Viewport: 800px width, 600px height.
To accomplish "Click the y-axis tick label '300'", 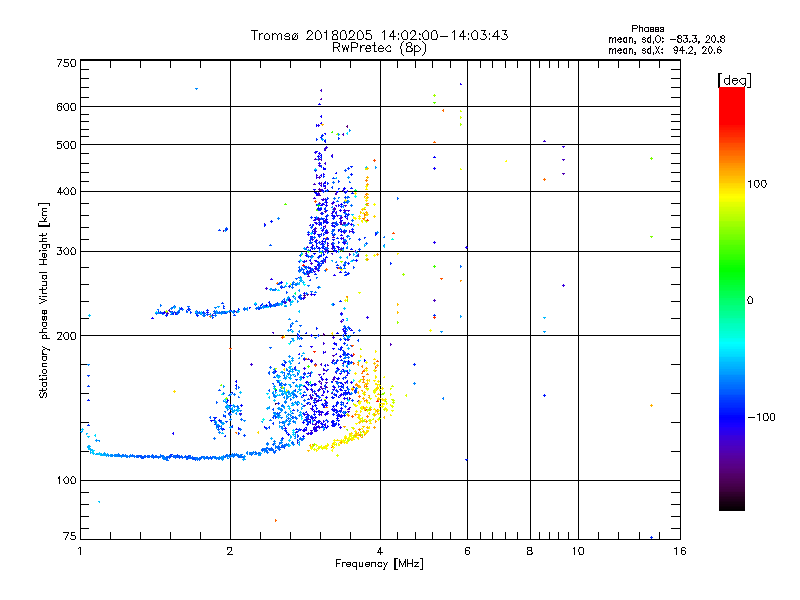I will pos(66,252).
